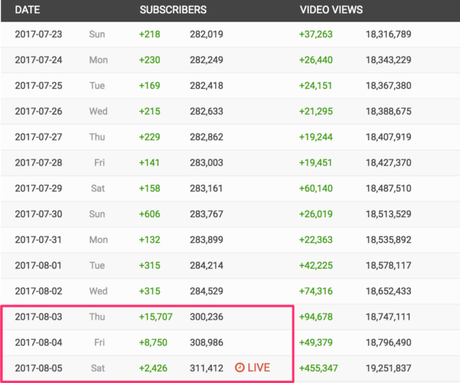Image resolution: width=460 pixels, height=383 pixels.
Task: Select date 2017-08-02
Action: click(38, 291)
